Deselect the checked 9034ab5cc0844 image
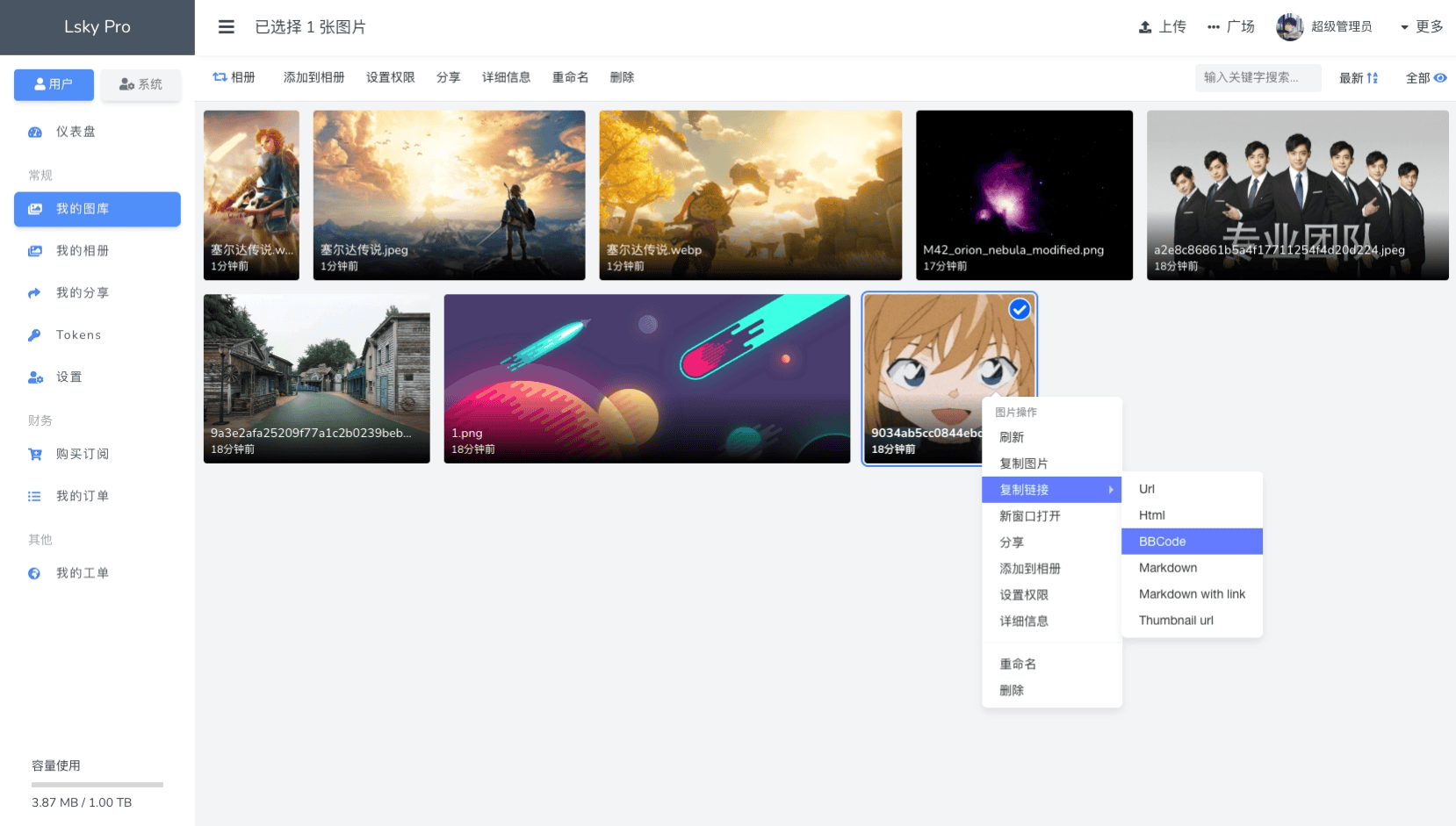The image size is (1456, 826). 1019,309
